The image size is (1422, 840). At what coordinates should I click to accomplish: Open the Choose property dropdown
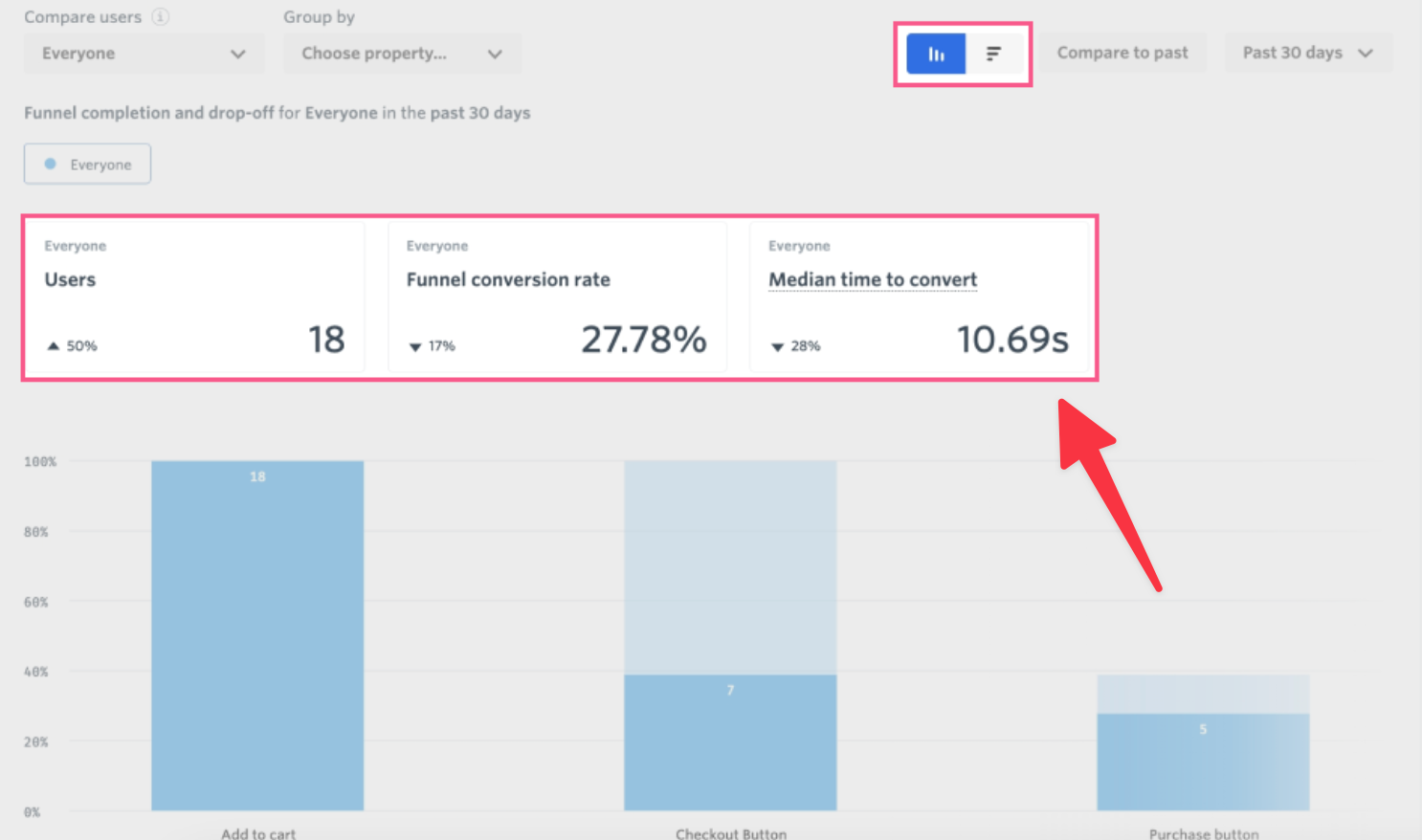pos(402,54)
